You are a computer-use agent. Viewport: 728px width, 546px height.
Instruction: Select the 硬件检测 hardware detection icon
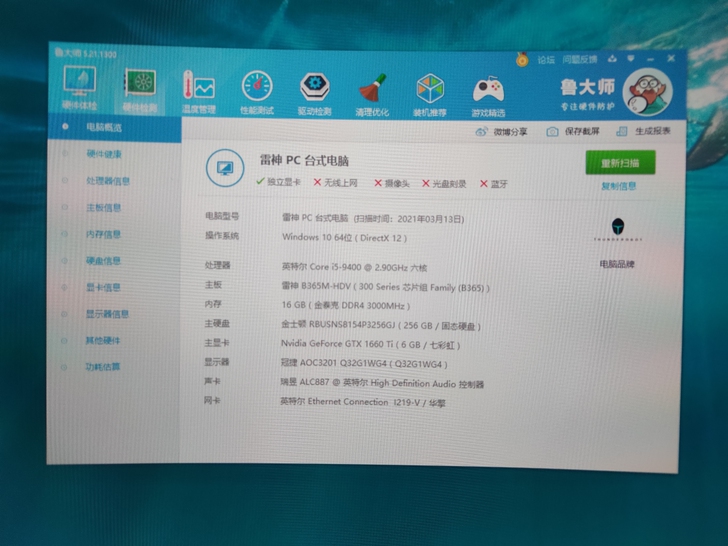click(x=140, y=90)
